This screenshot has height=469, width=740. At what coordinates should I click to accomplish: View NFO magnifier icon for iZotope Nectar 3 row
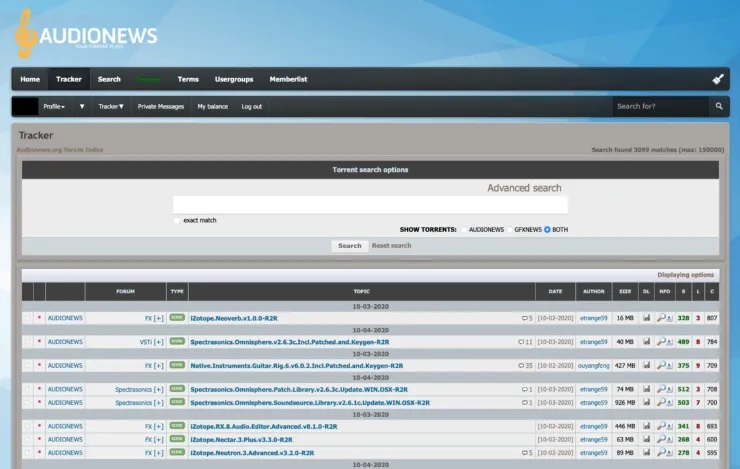[x=661, y=439]
